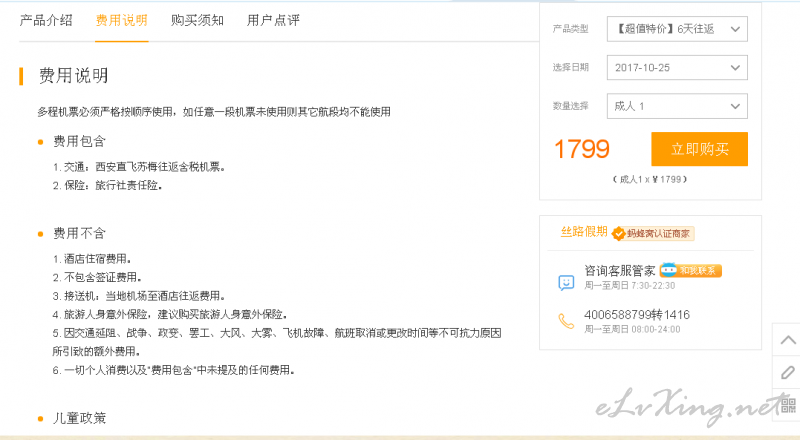Click the orange phone handset icon
Image resolution: width=800 pixels, height=440 pixels.
[566, 321]
